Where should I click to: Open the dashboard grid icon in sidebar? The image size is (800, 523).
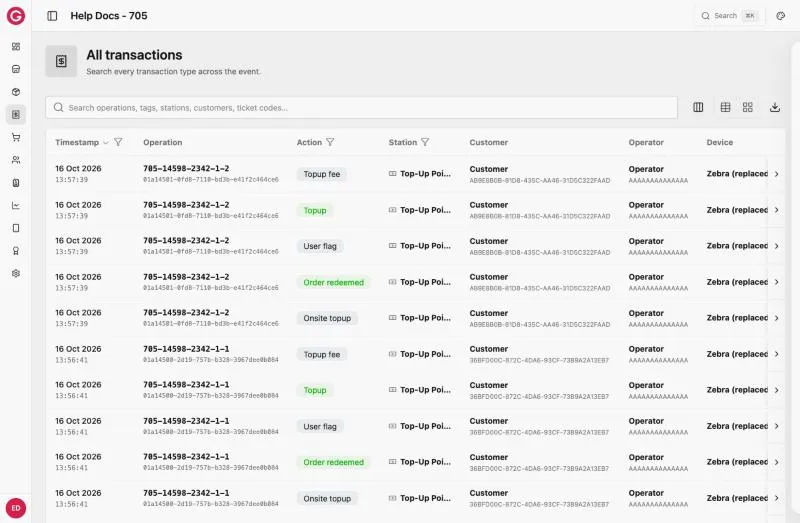16,46
